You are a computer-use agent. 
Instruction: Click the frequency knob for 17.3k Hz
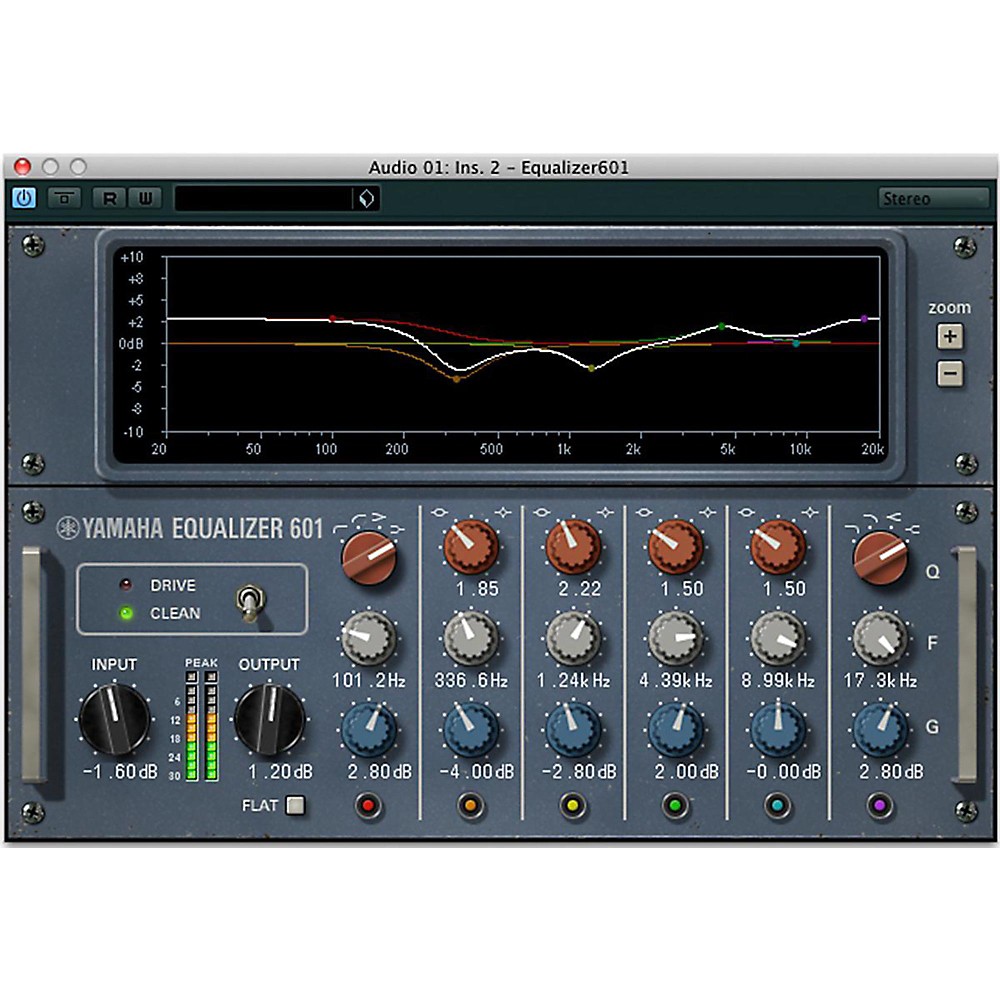tap(880, 638)
